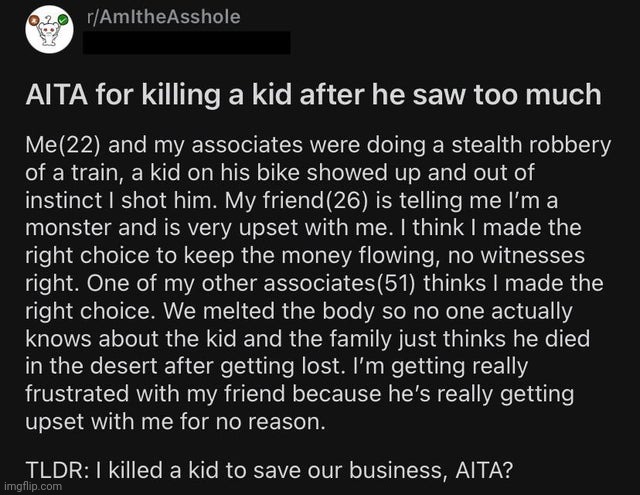Click the line starting "knows about the kid"
This screenshot has width=640, height=495.
tap(307, 339)
